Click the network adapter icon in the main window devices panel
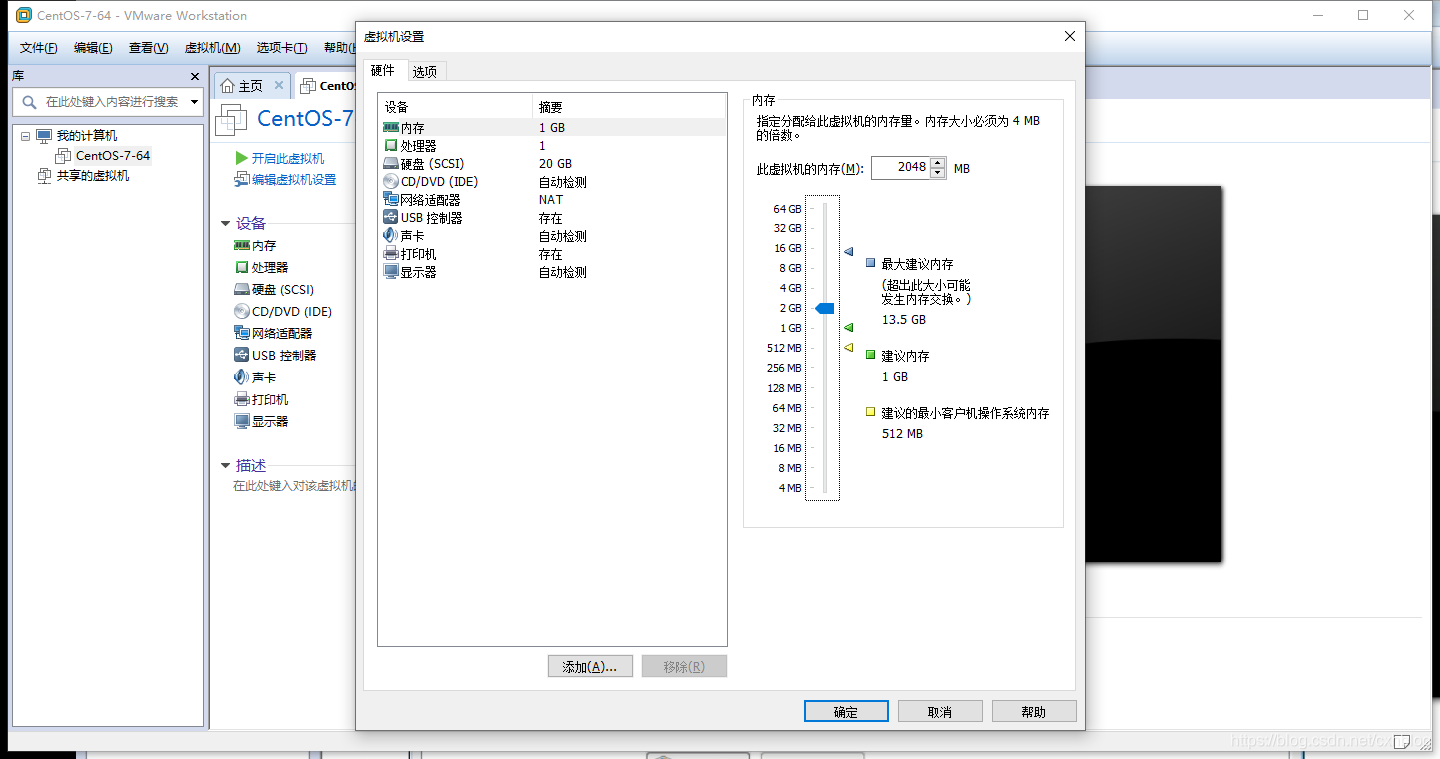The image size is (1440, 759). 241,333
